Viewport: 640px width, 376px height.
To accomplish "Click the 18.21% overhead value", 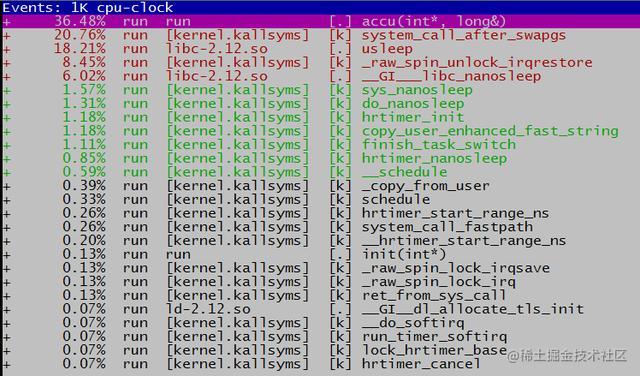I will coord(80,49).
